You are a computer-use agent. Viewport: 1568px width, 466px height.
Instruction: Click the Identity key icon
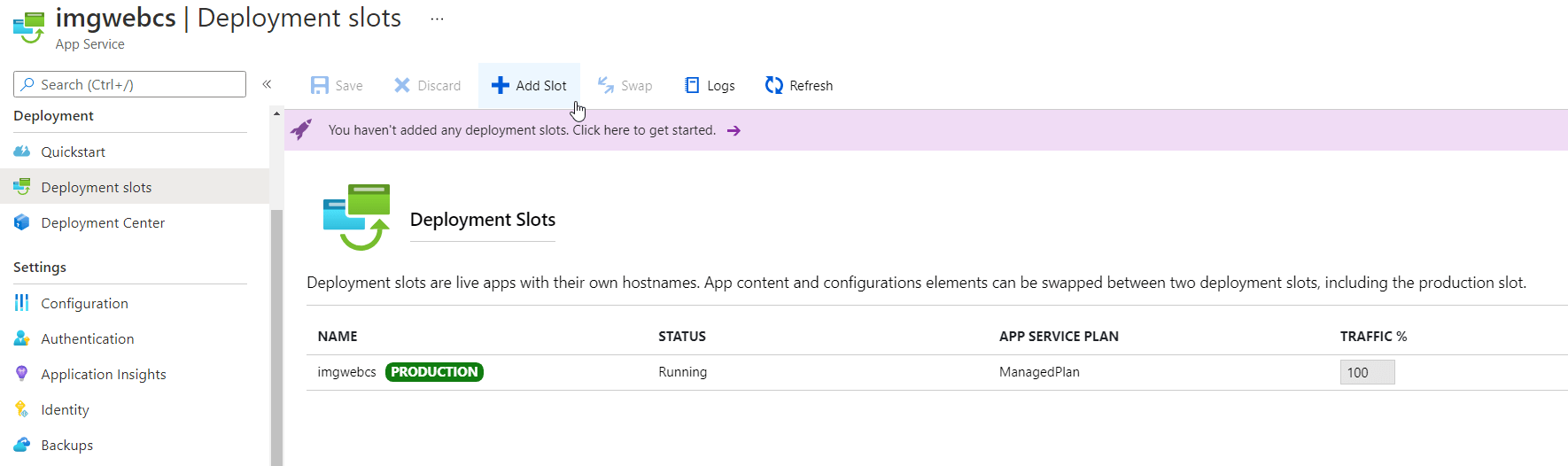click(x=22, y=409)
